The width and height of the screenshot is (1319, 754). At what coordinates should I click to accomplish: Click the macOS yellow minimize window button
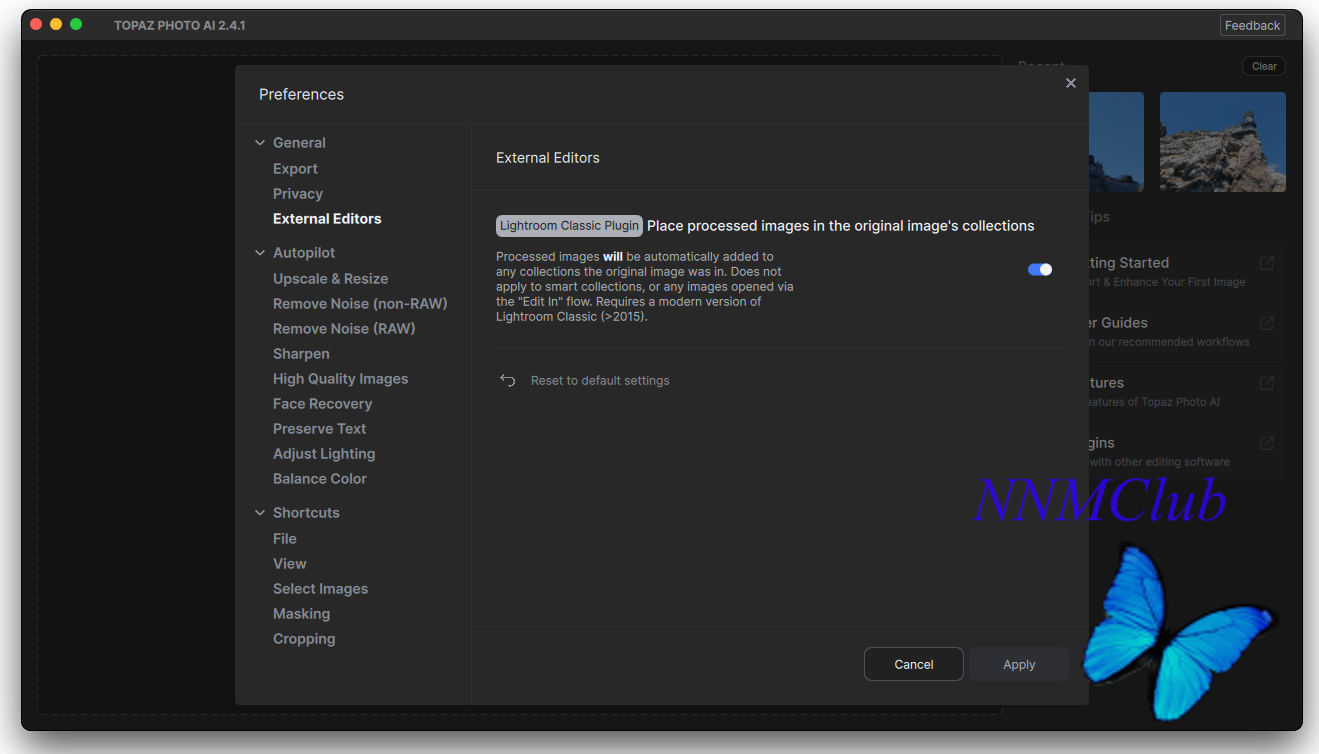56,24
